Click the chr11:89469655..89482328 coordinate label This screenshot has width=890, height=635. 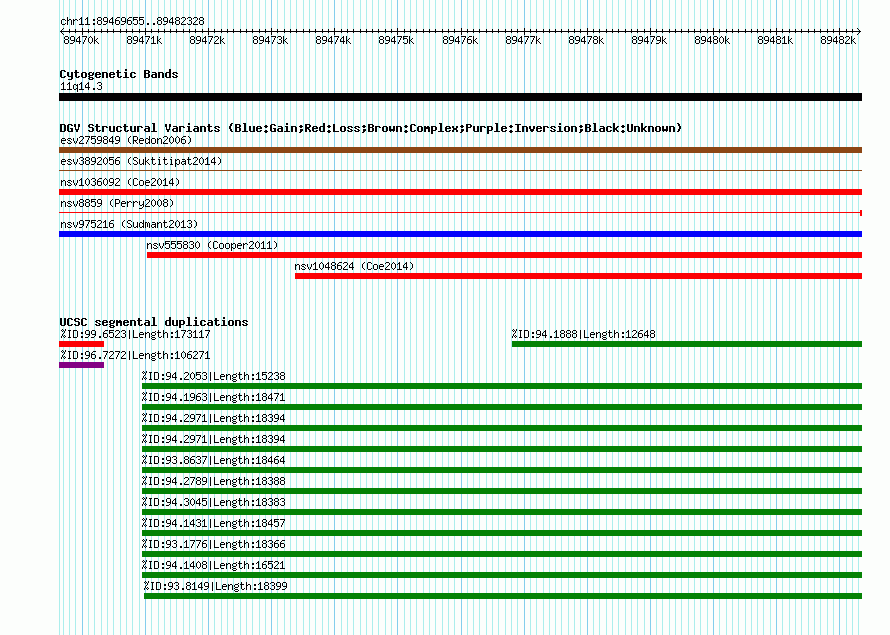click(132, 21)
